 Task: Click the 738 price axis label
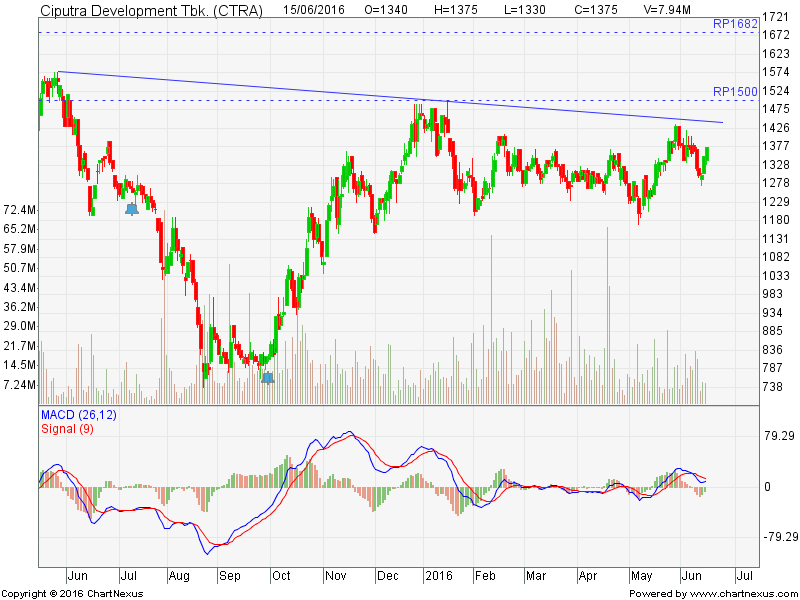tap(772, 387)
